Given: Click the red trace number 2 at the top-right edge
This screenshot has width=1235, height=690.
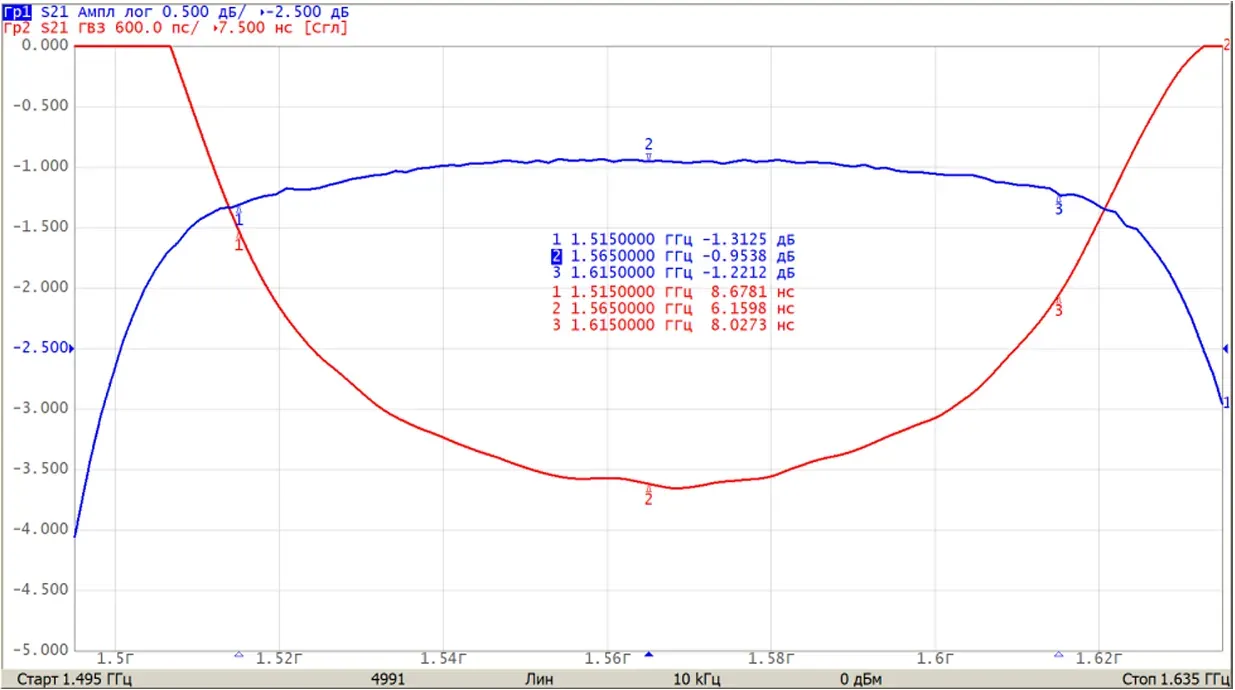Looking at the screenshot, I should (x=1227, y=45).
